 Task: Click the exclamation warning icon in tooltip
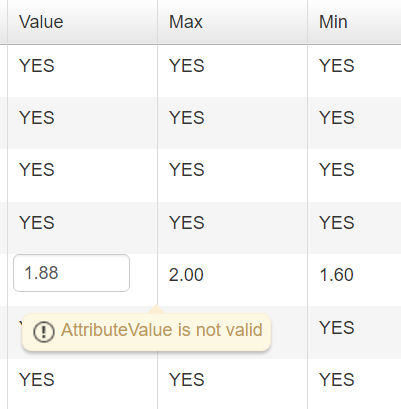44,332
